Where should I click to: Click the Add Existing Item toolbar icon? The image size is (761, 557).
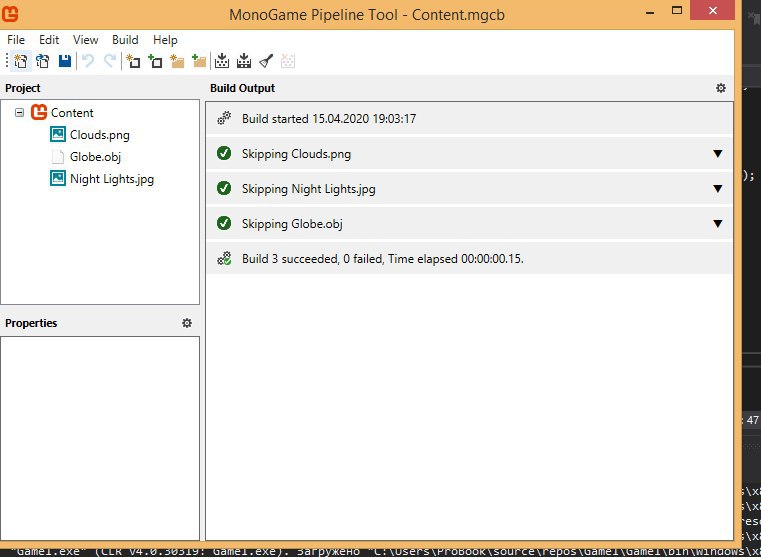[x=155, y=61]
